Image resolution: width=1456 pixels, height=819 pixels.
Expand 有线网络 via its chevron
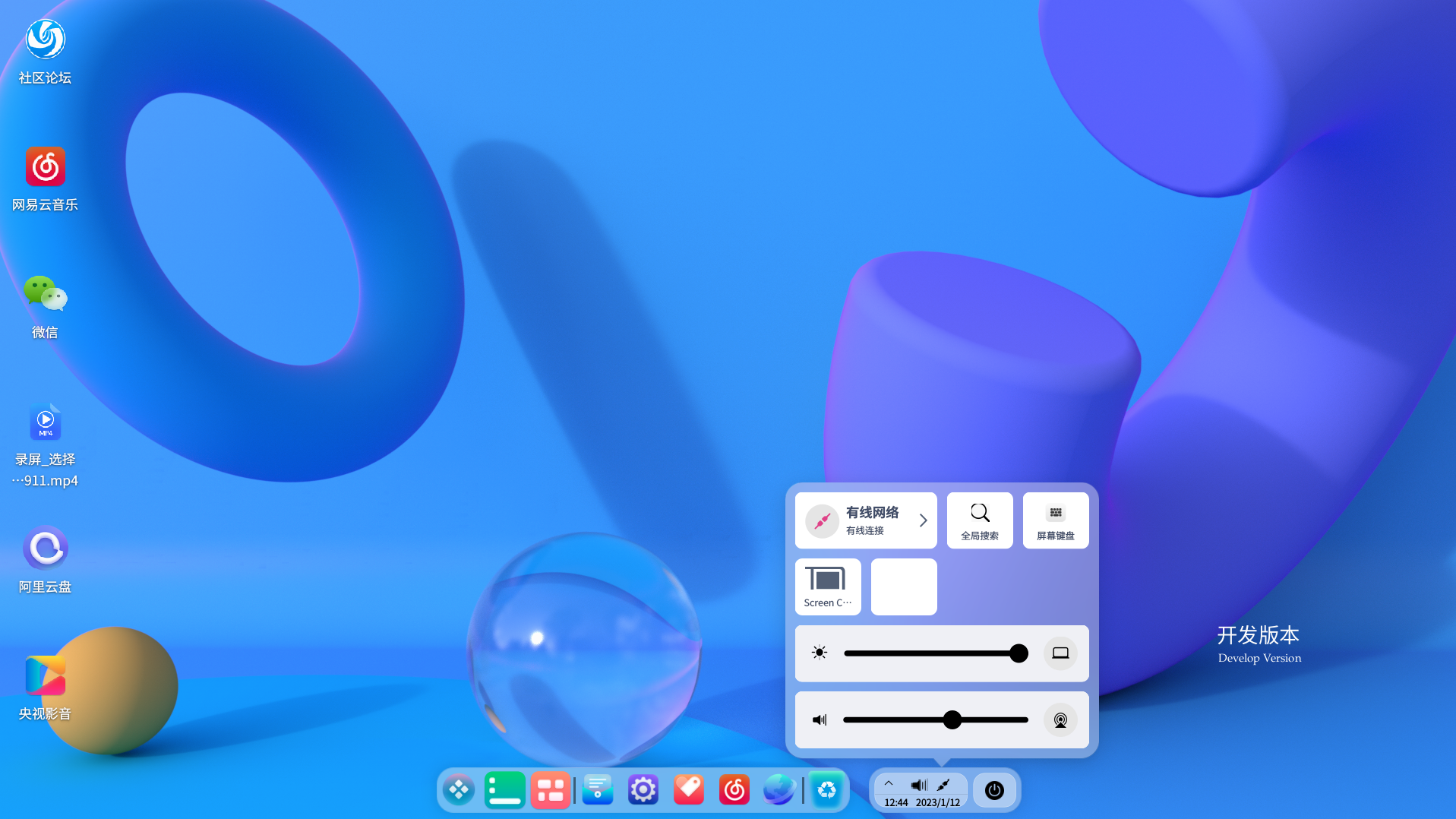[x=924, y=520]
